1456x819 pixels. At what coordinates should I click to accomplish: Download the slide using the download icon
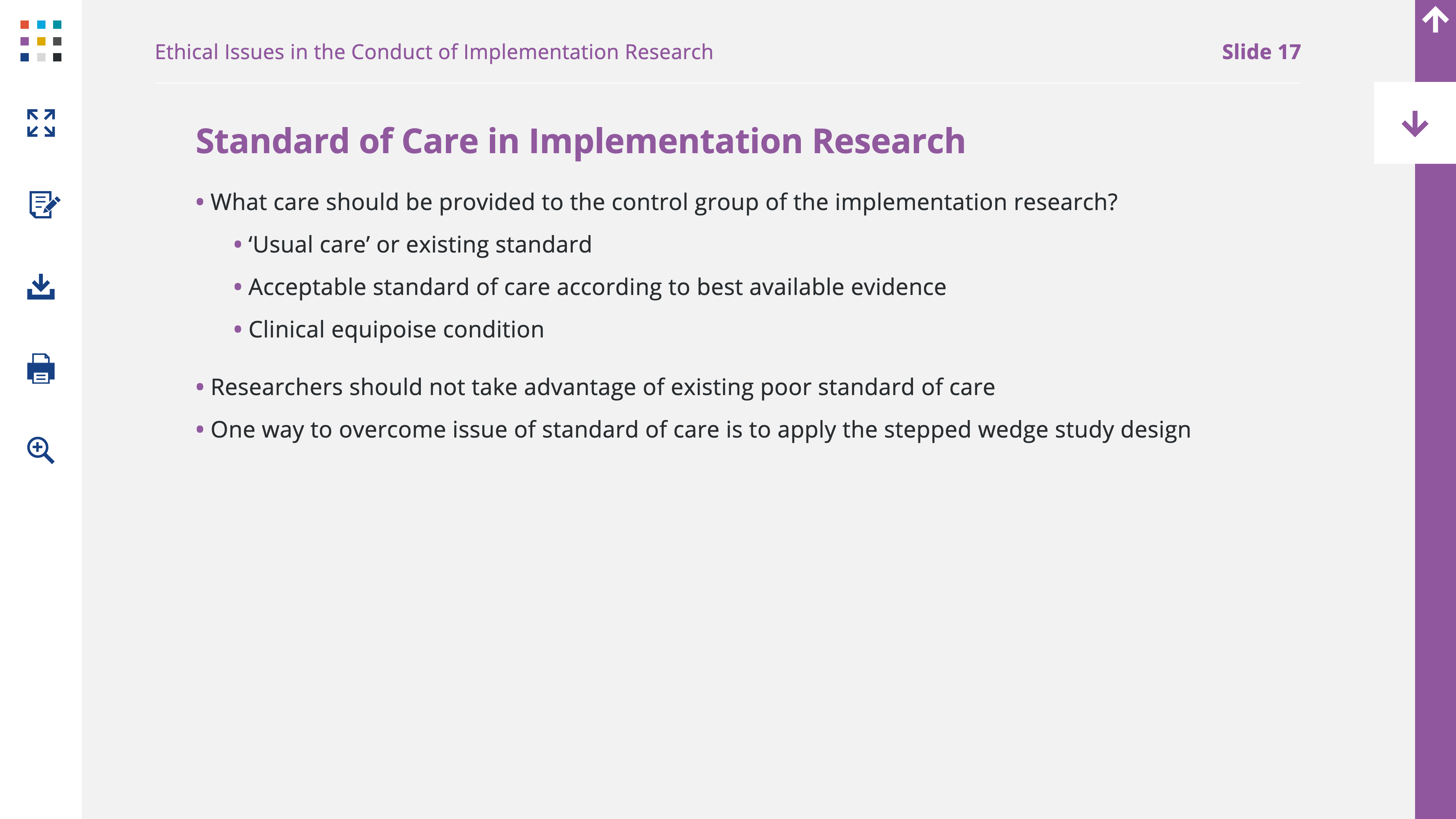pos(41,287)
